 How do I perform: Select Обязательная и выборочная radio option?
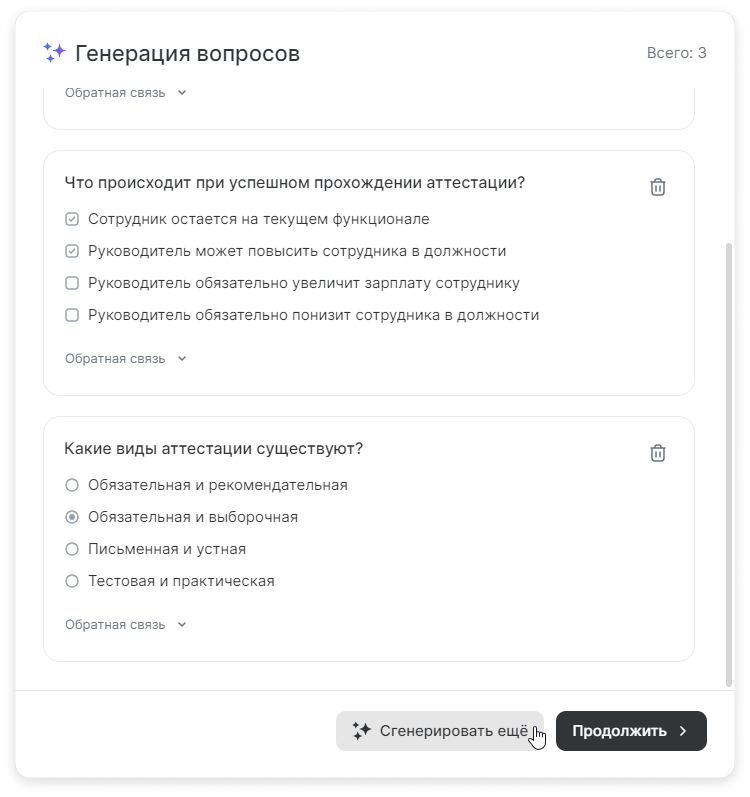click(72, 517)
